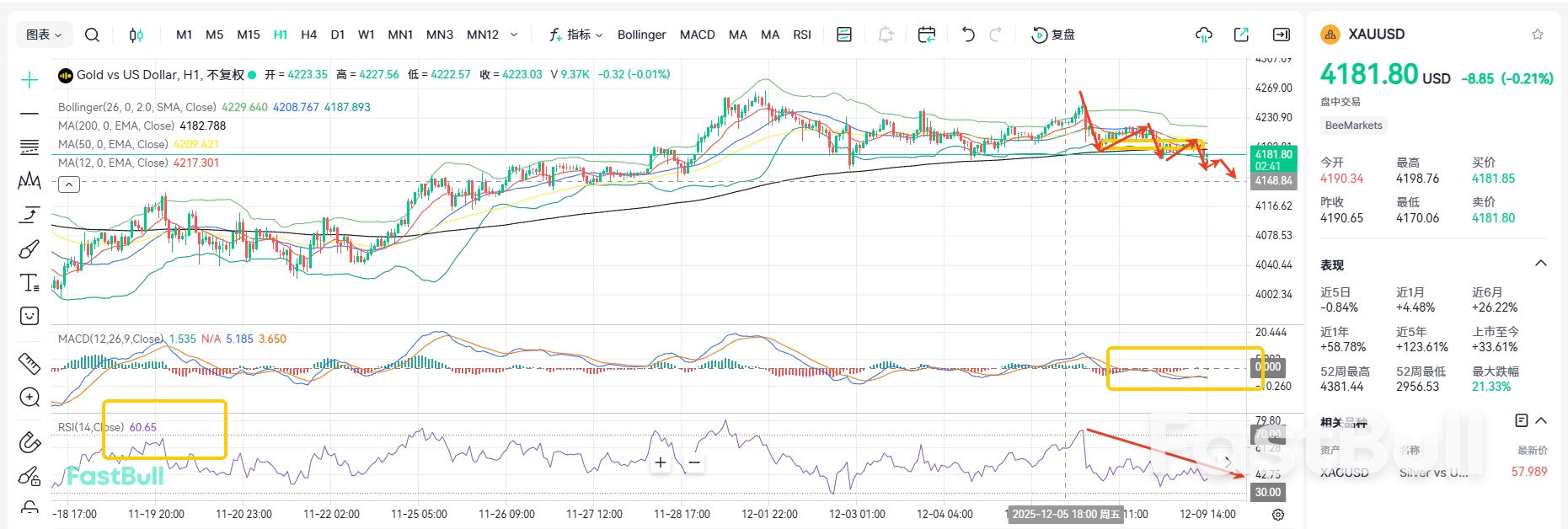Open time axis settings gear
The height and width of the screenshot is (529, 1568).
click(x=1278, y=515)
